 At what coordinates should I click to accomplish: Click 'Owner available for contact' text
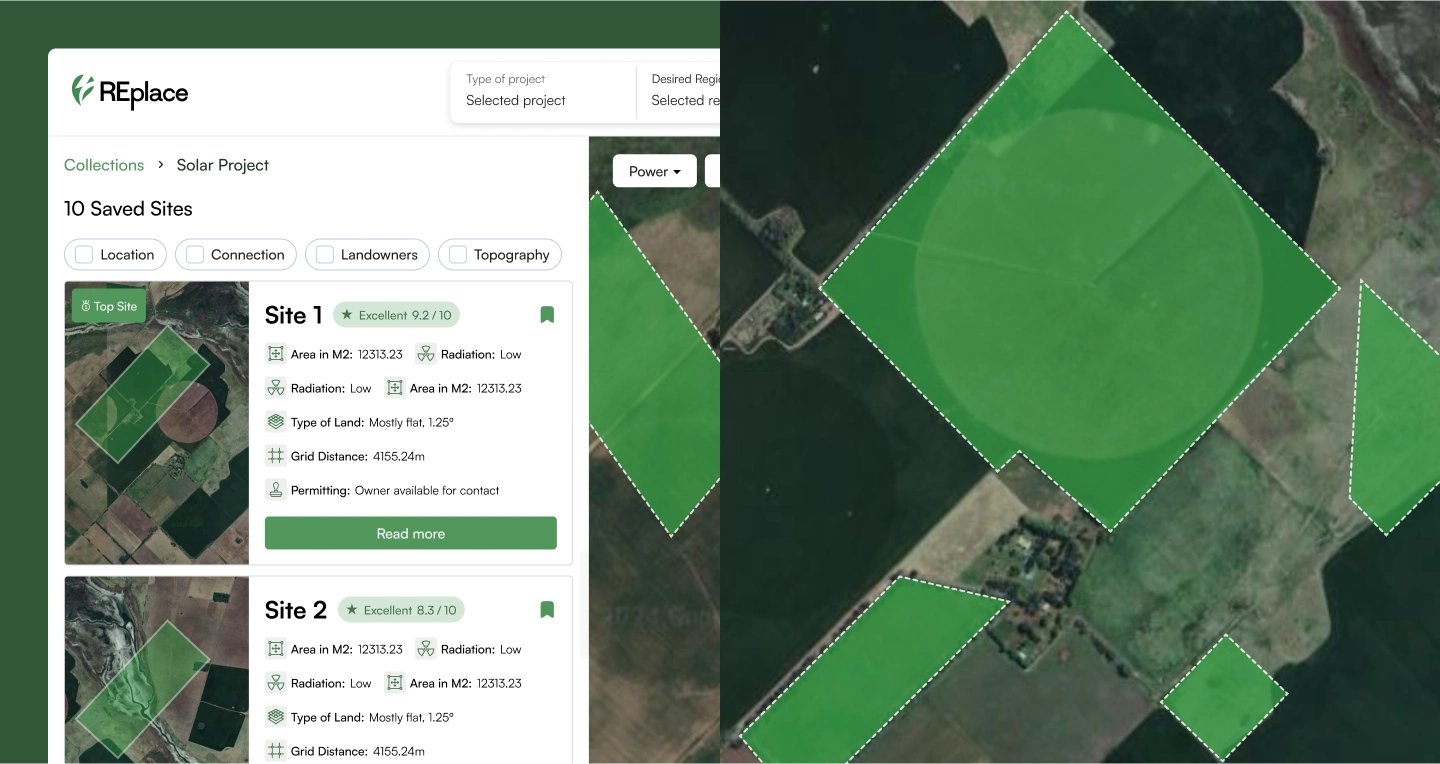click(427, 490)
